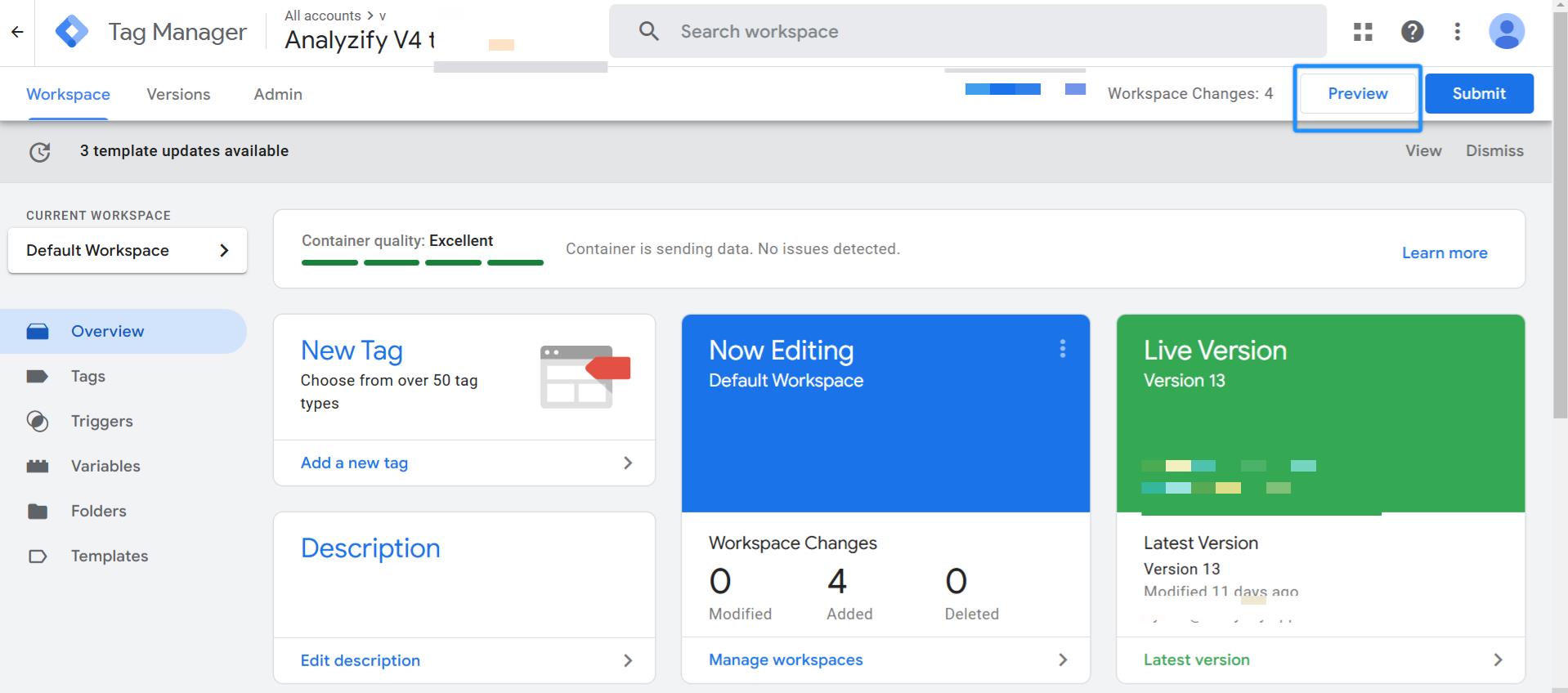Click in the Search workspace field
Viewport: 1568px width, 693px height.
[x=968, y=32]
